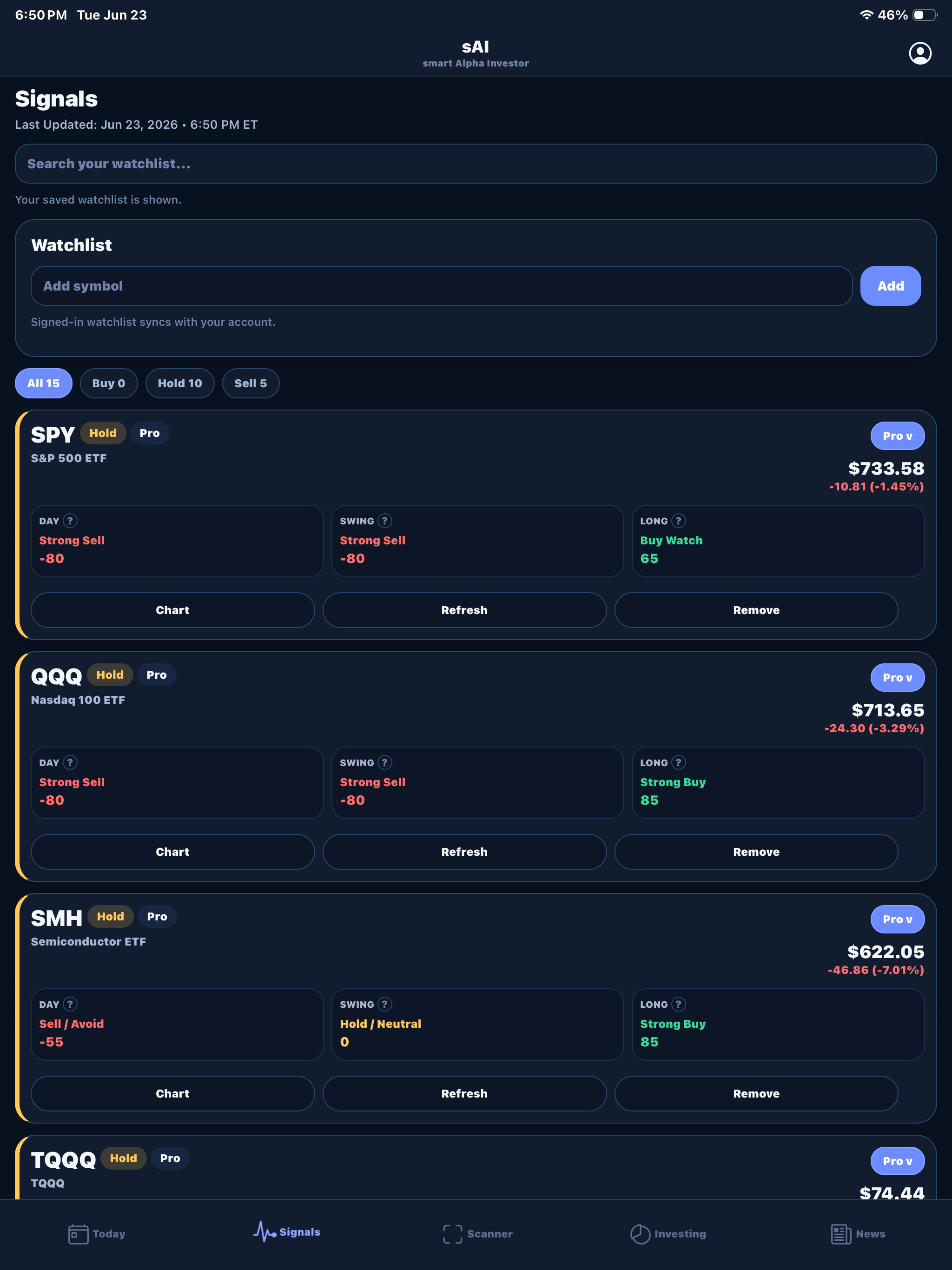The width and height of the screenshot is (952, 1270).
Task: Tap the SPY Swing help question mark
Action: coord(385,521)
